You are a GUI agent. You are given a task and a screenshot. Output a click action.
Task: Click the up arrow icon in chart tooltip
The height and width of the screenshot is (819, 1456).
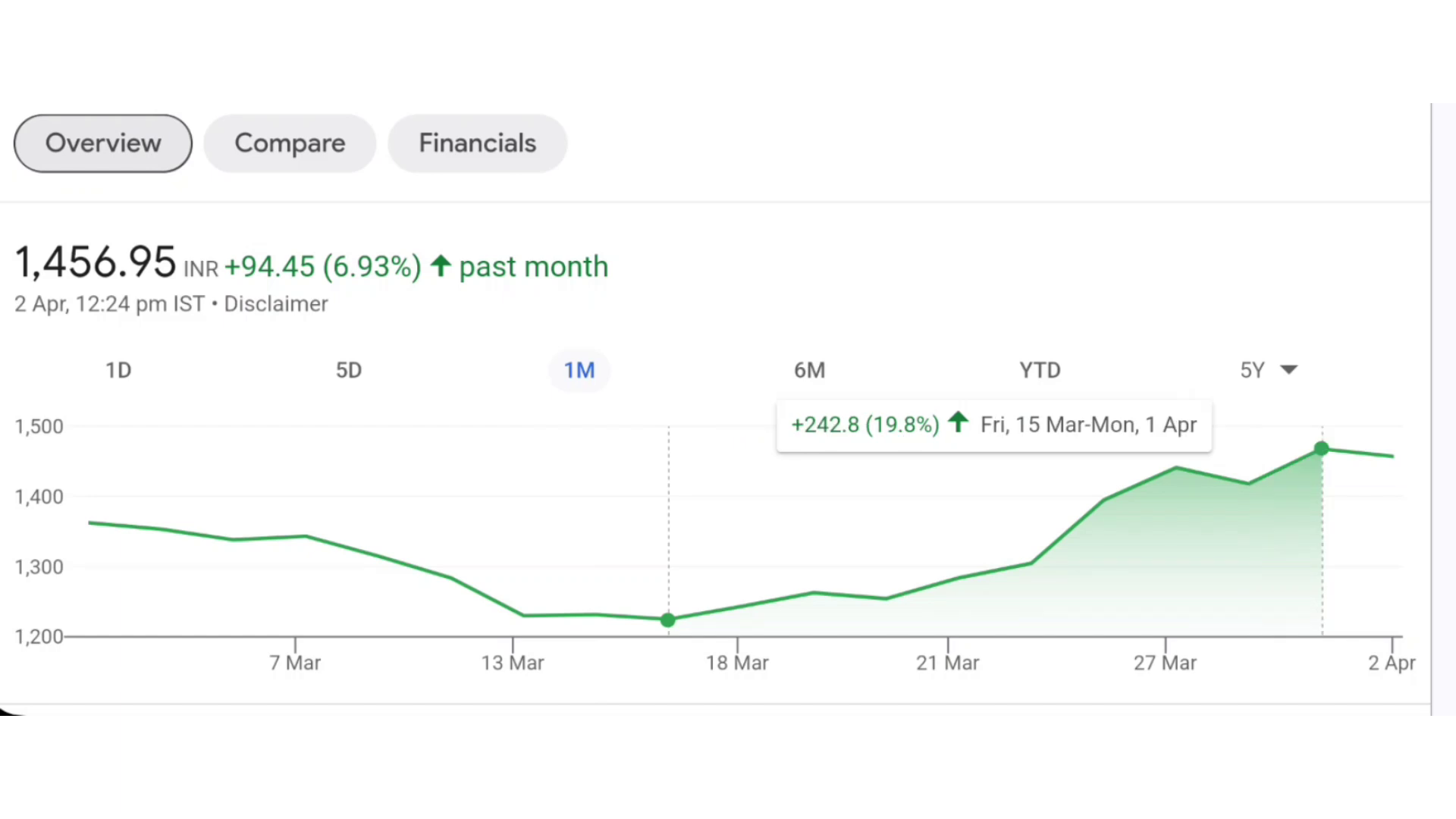pyautogui.click(x=959, y=422)
